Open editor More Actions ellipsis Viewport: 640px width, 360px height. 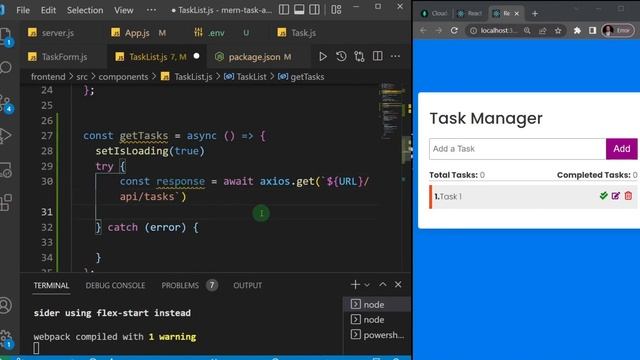(x=395, y=56)
